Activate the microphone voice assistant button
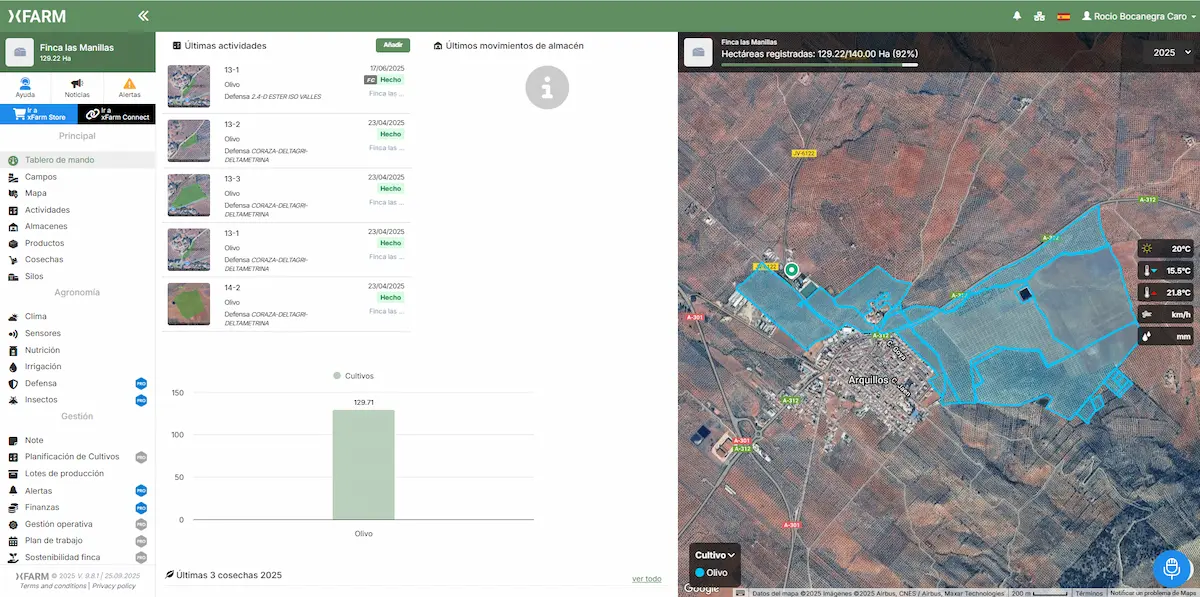 click(x=1171, y=568)
